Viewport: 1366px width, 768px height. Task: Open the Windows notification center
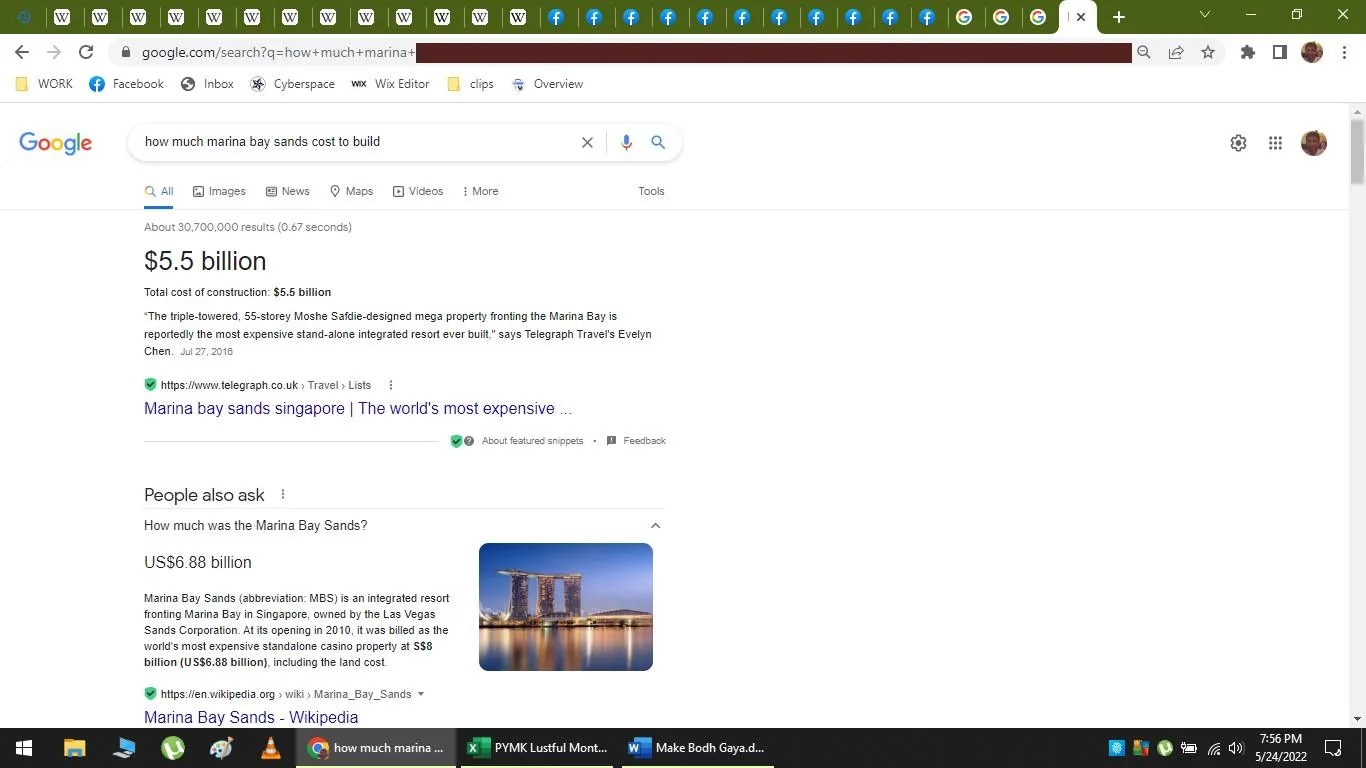pos(1333,748)
